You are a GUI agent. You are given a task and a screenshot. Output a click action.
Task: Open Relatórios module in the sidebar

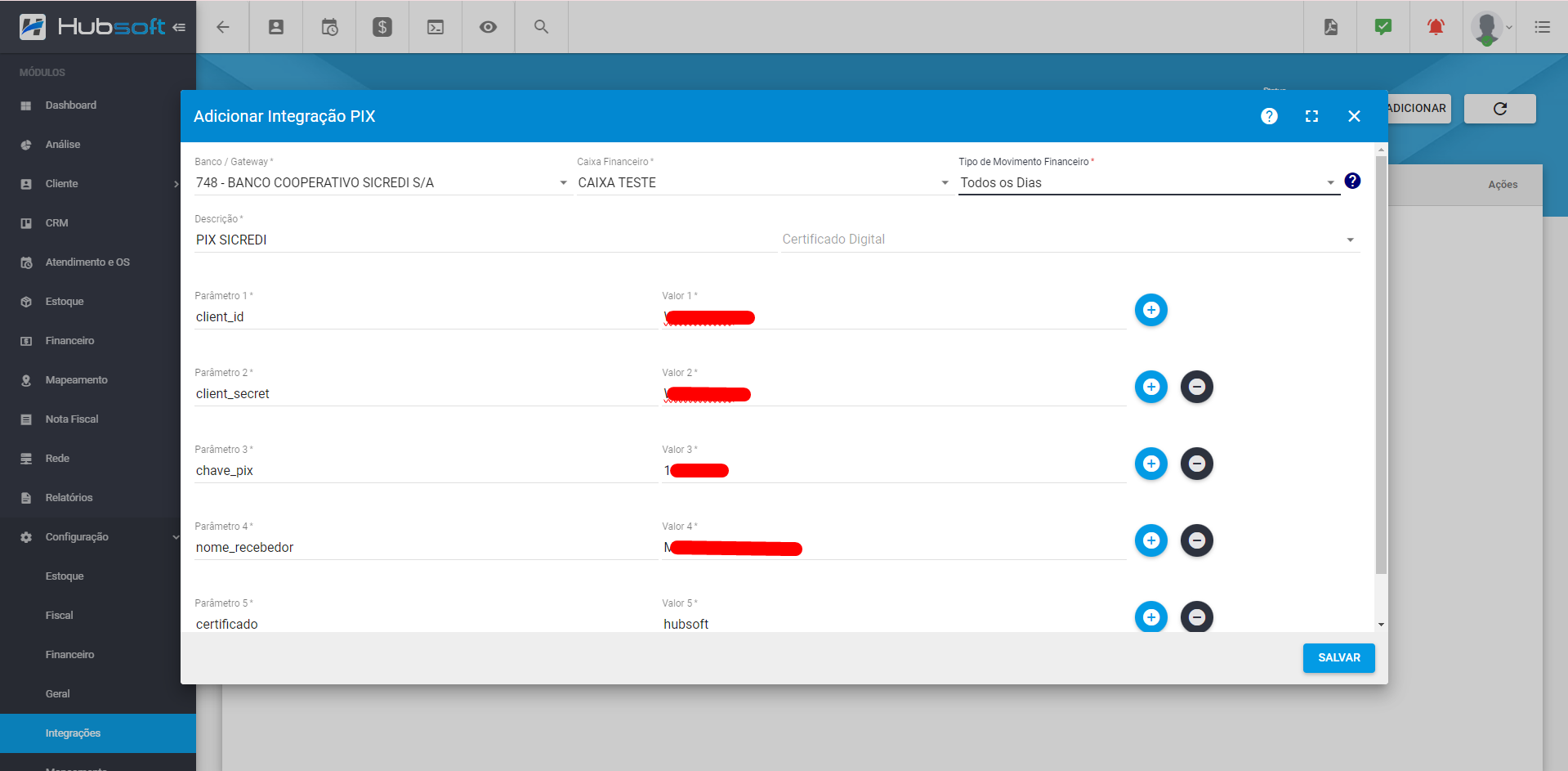click(98, 498)
